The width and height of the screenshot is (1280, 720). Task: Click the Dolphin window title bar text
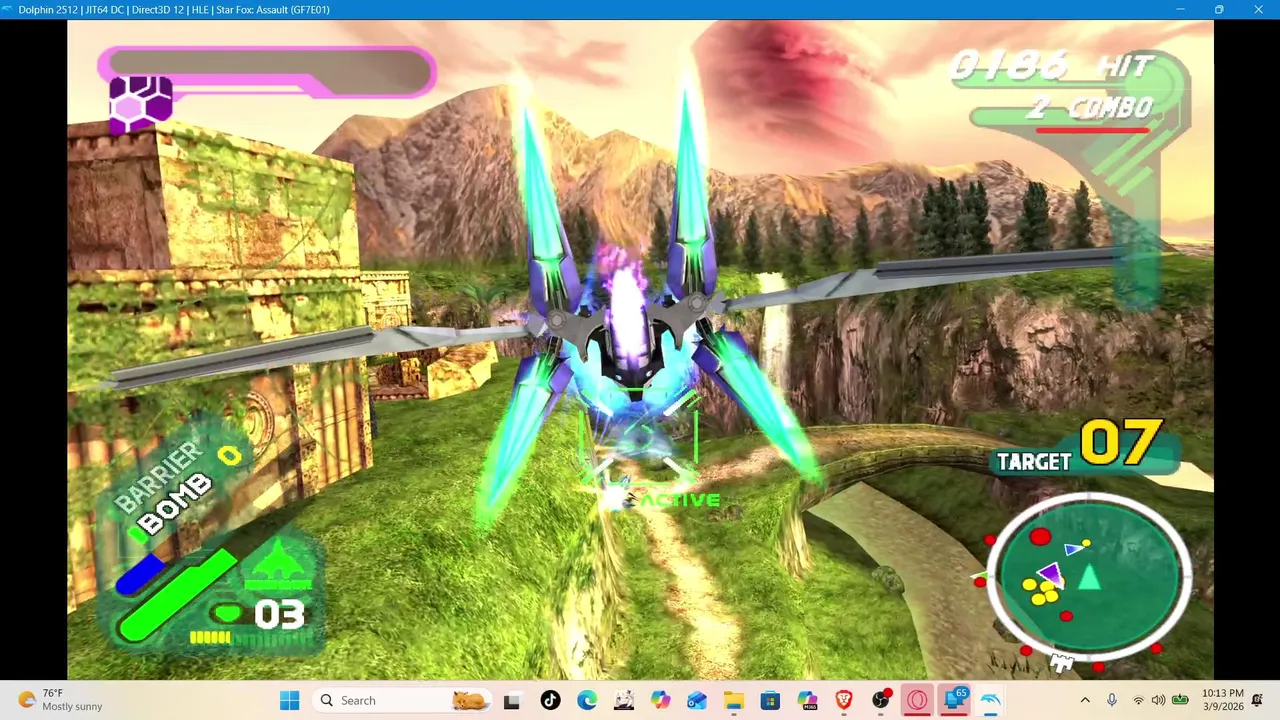coord(174,9)
